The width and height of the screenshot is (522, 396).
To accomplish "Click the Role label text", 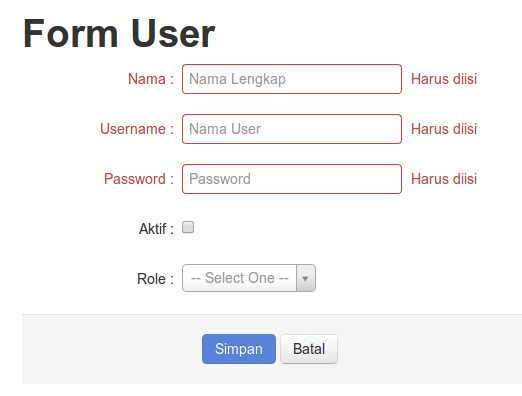I will pos(155,279).
